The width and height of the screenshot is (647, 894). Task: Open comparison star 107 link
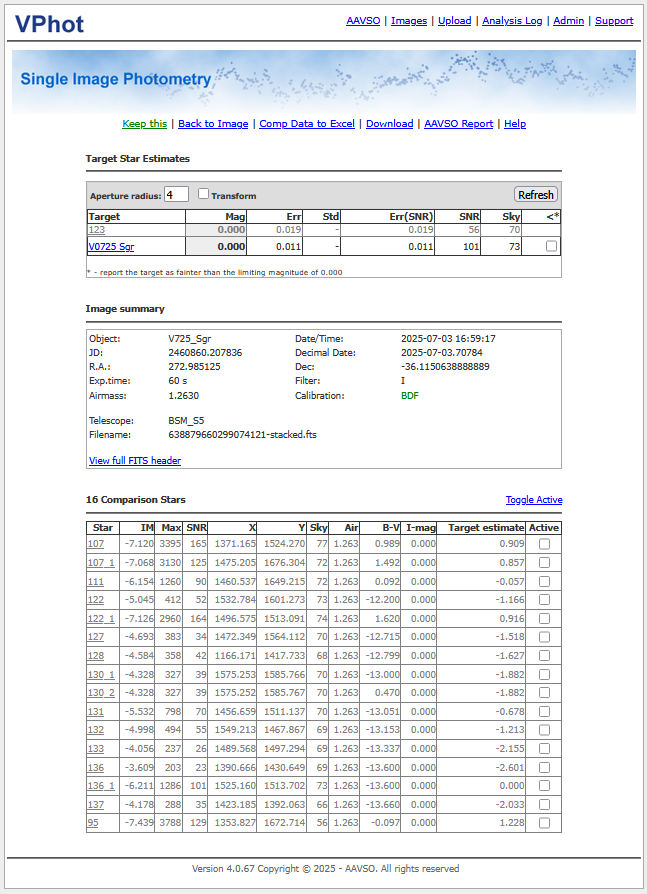coord(96,544)
